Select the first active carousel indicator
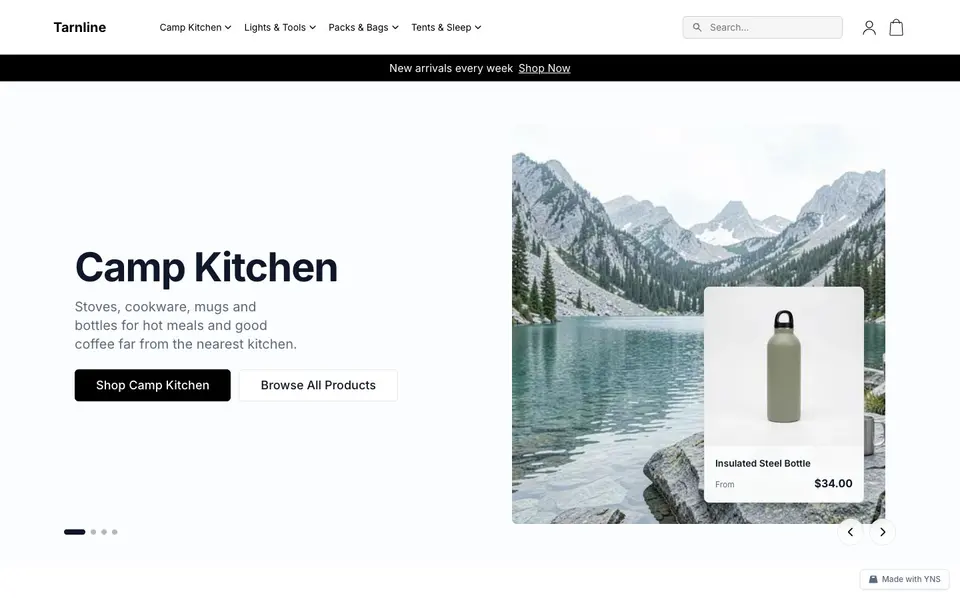Viewport: 960px width, 600px height. pyautogui.click(x=75, y=532)
